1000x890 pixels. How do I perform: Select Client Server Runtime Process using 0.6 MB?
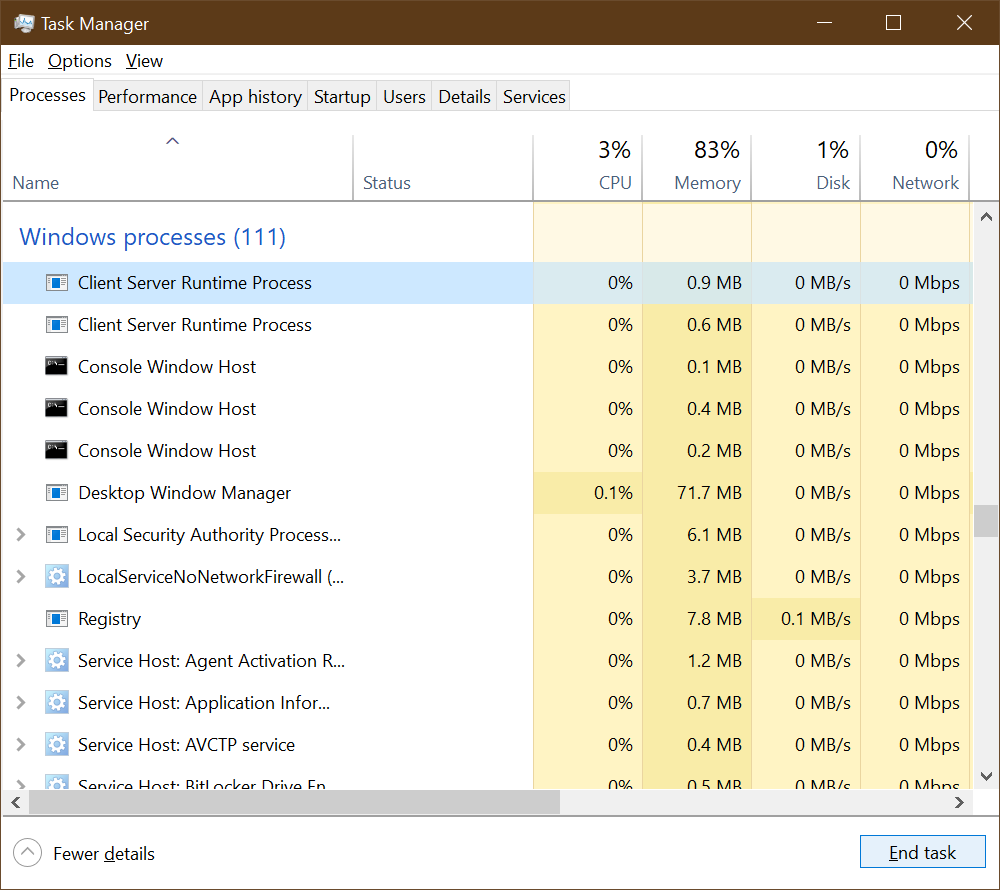(x=488, y=325)
